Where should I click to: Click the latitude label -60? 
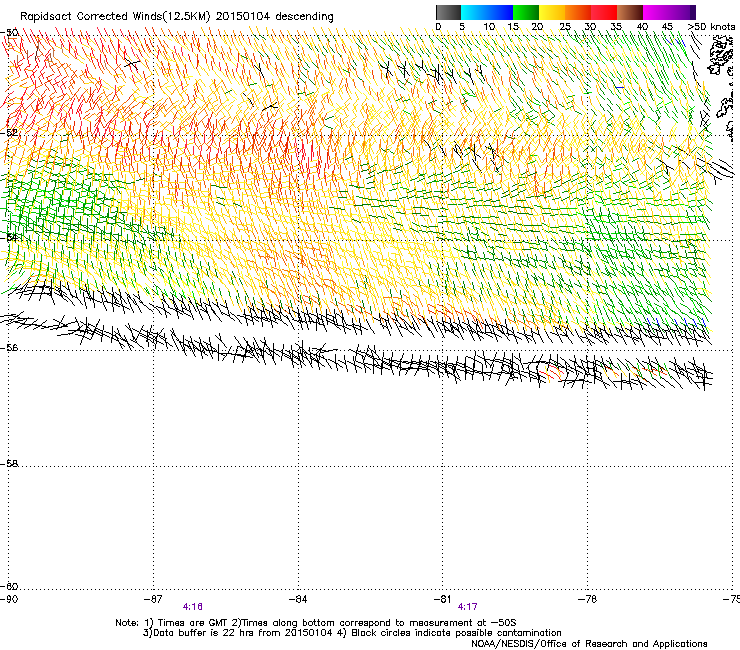9,587
